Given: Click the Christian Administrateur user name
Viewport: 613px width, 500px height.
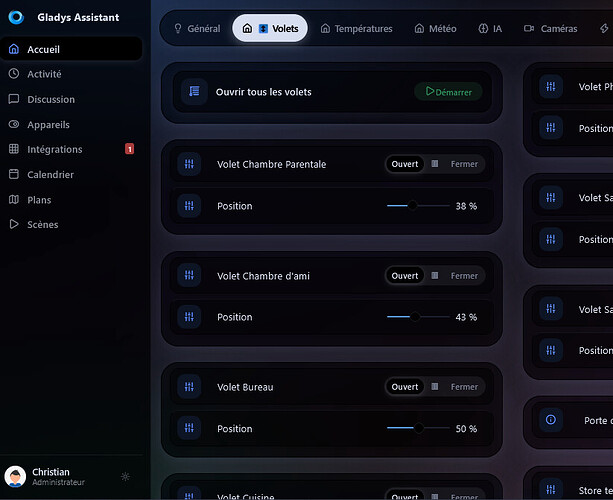Looking at the screenshot, I should click(x=58, y=477).
